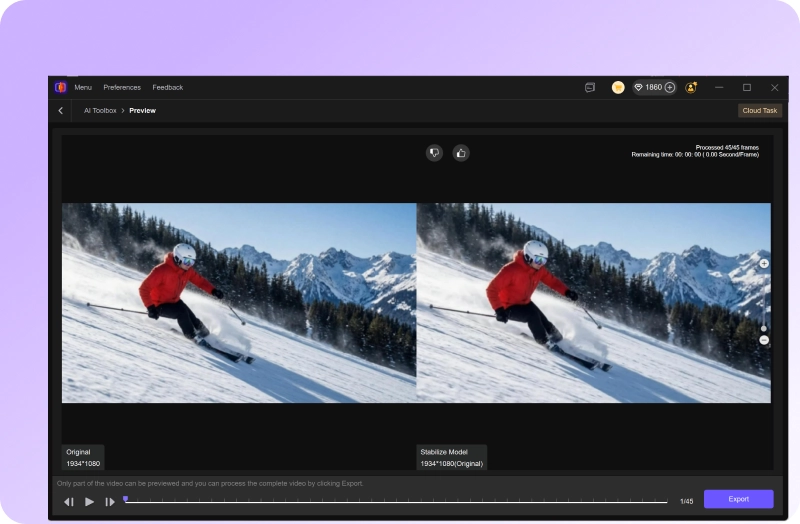The image size is (800, 524).
Task: Open the user account icon
Action: coord(691,88)
